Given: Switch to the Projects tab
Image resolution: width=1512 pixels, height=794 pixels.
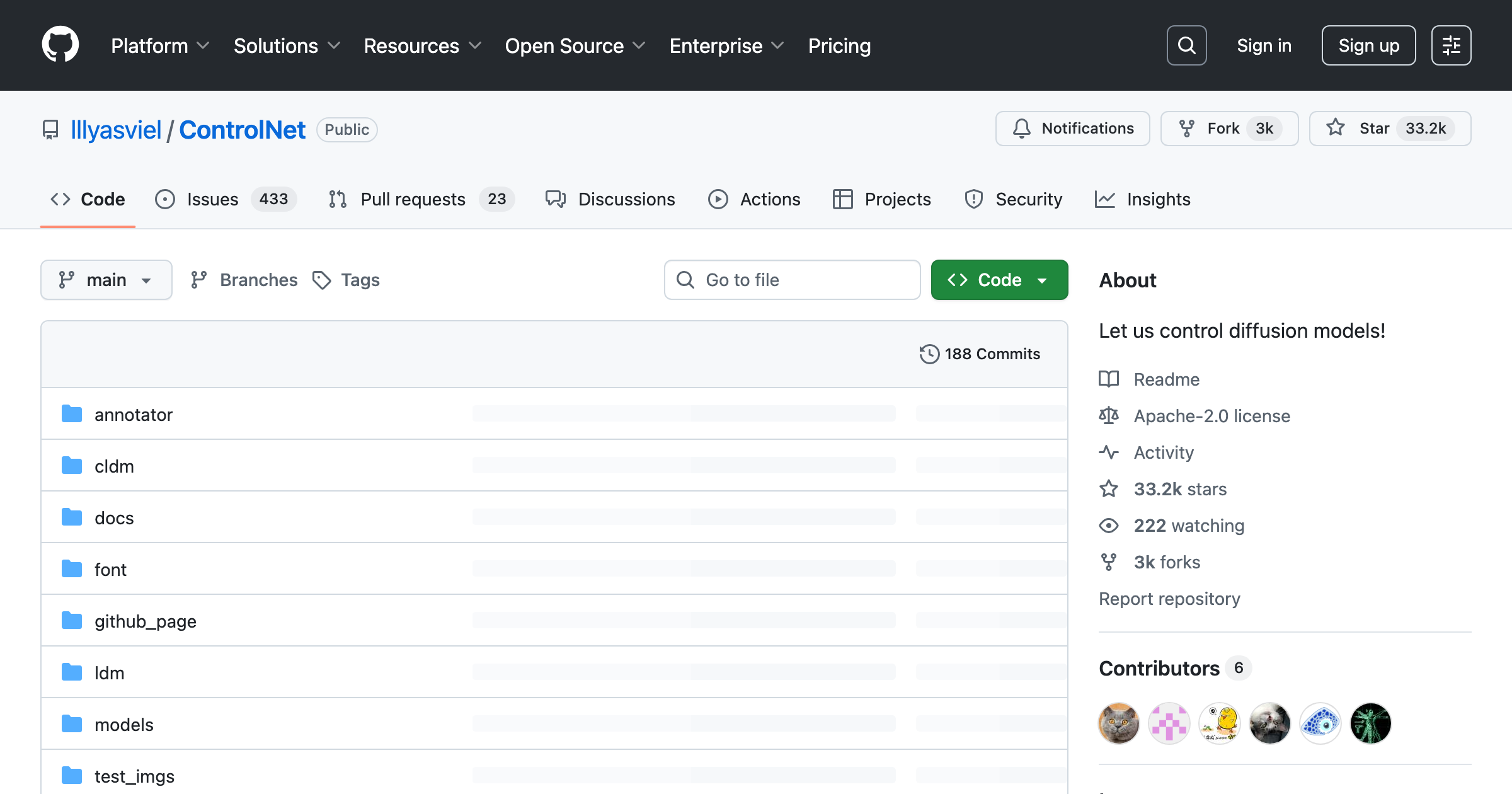Looking at the screenshot, I should click(881, 199).
